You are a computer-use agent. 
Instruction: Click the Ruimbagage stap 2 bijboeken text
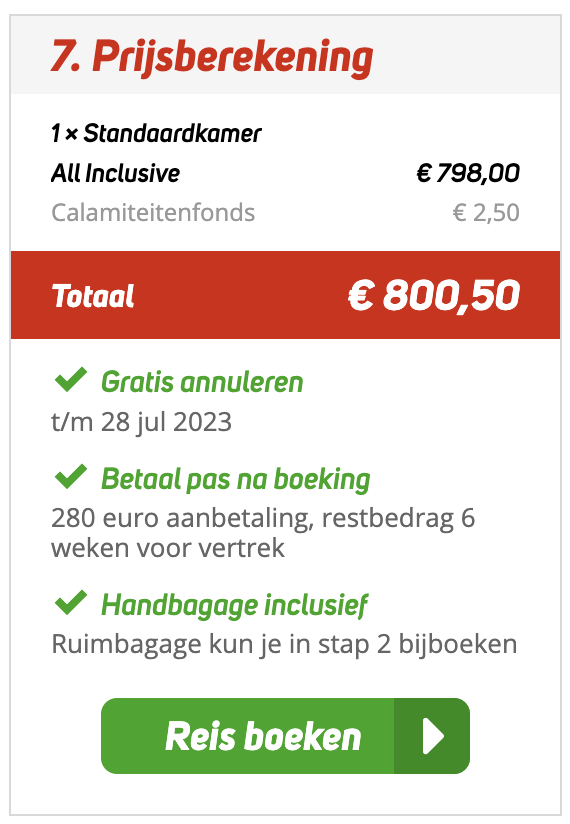(x=284, y=645)
